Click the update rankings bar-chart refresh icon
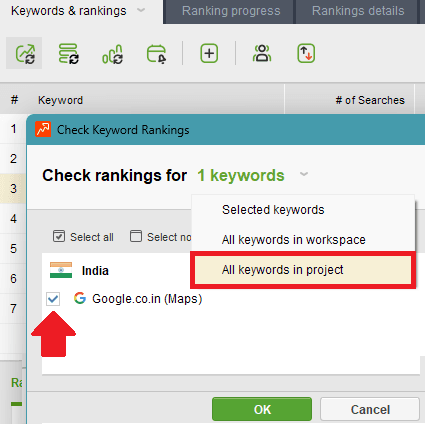This screenshot has height=424, width=425. tap(112, 54)
